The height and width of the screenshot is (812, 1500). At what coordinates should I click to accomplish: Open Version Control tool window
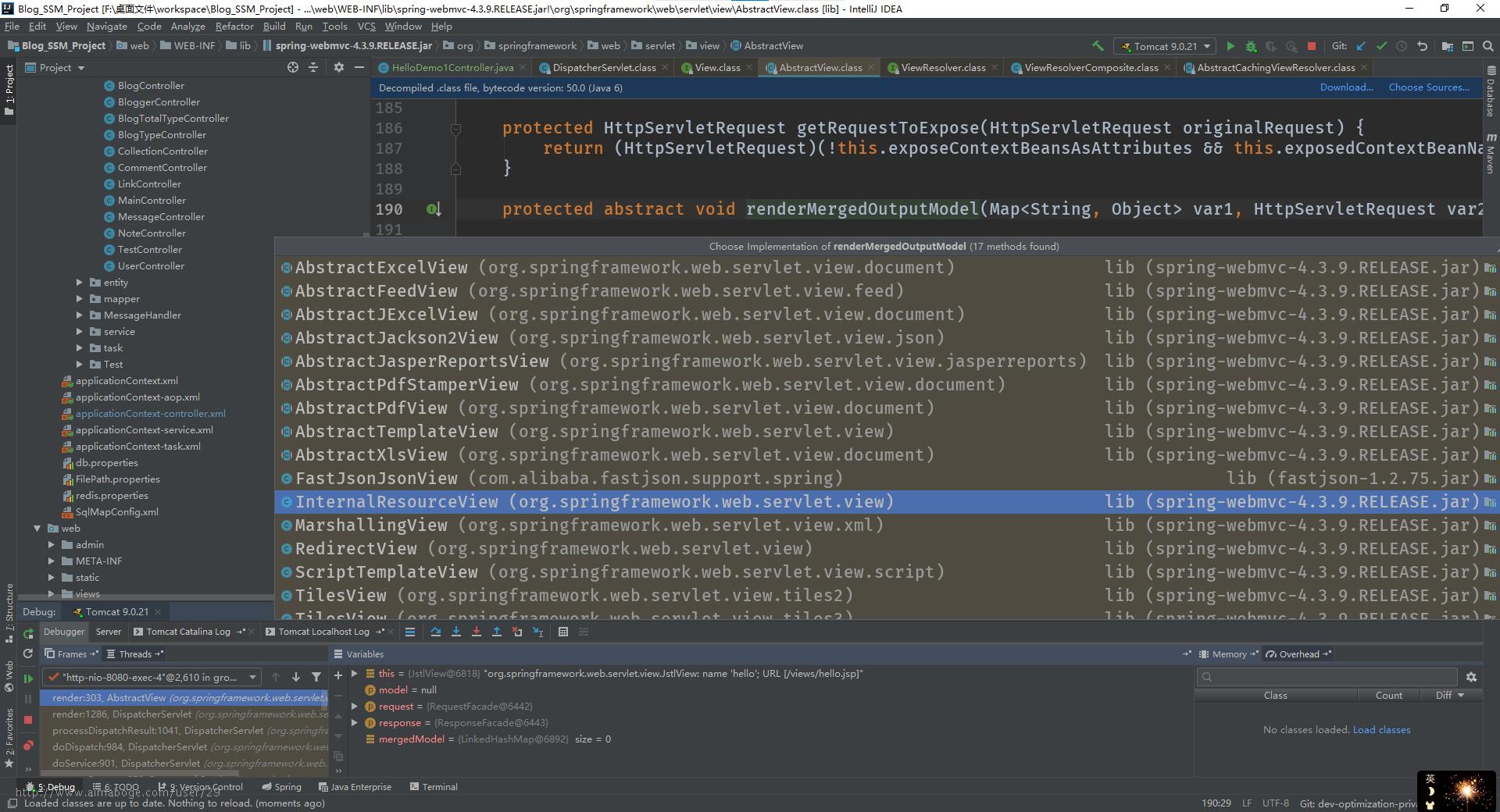click(x=201, y=787)
